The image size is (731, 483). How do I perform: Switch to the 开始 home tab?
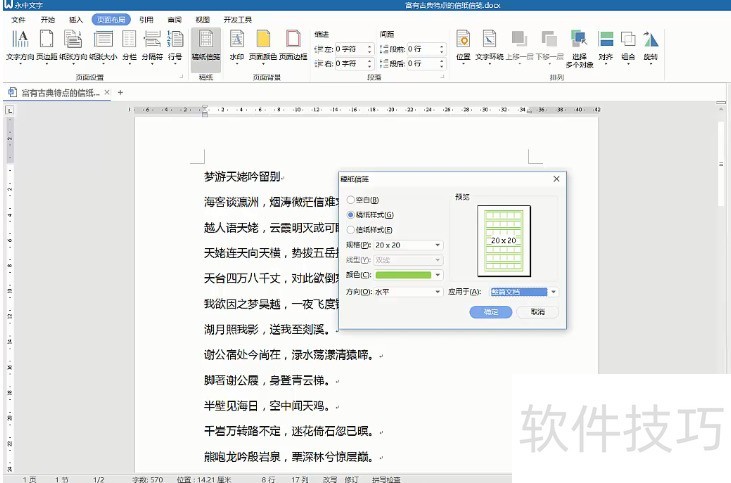pyautogui.click(x=48, y=20)
